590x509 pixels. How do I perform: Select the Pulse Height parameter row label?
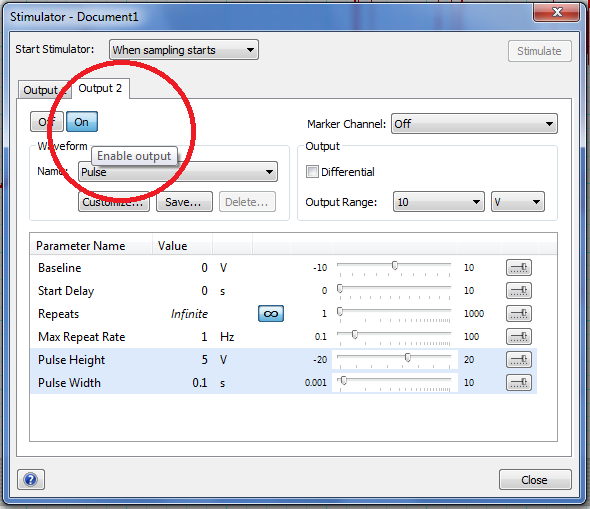point(71,360)
